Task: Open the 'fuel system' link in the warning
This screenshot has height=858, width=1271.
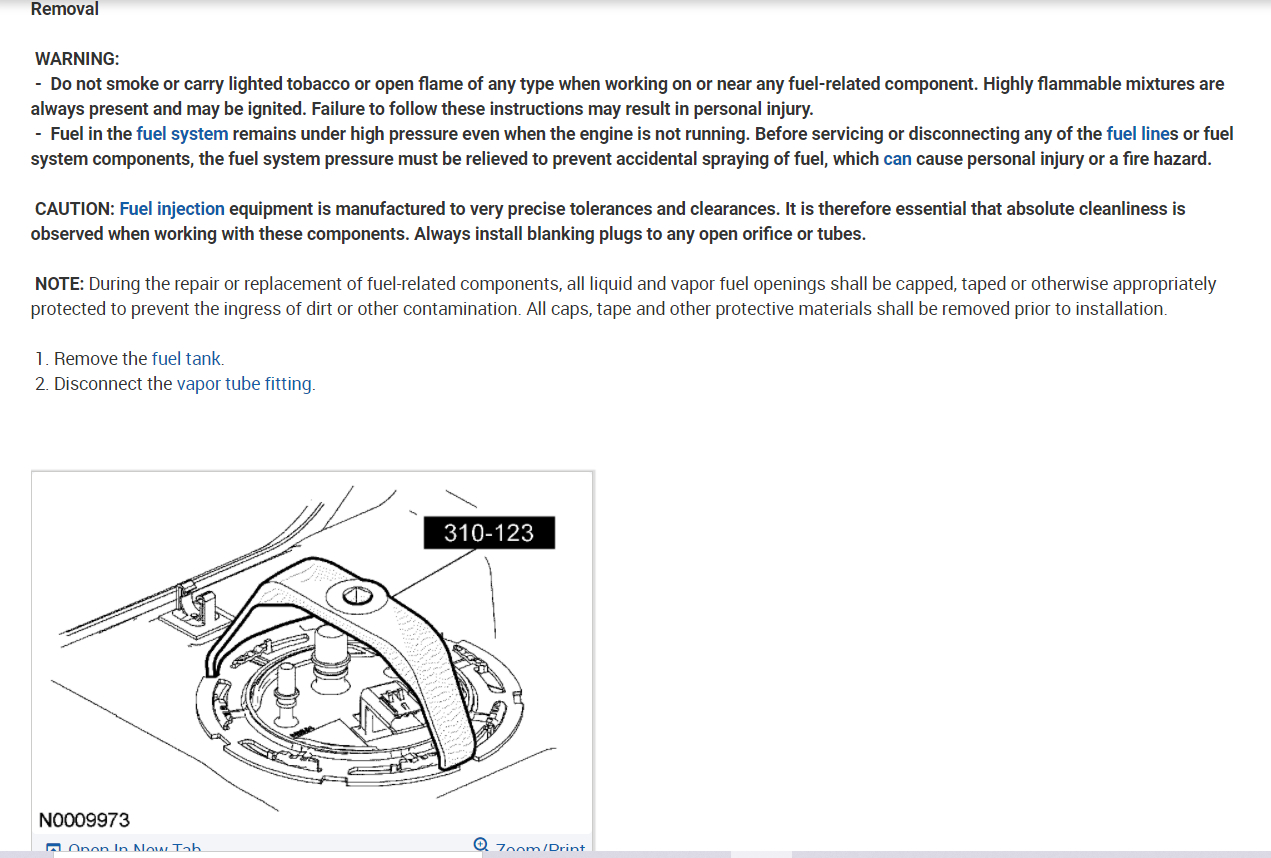Action: click(182, 134)
